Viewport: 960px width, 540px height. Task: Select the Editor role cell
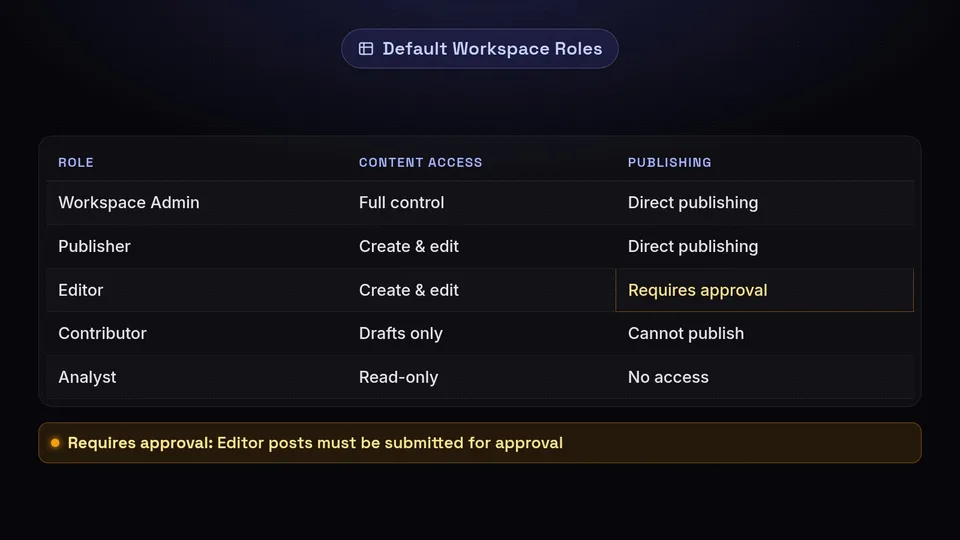pyautogui.click(x=80, y=290)
